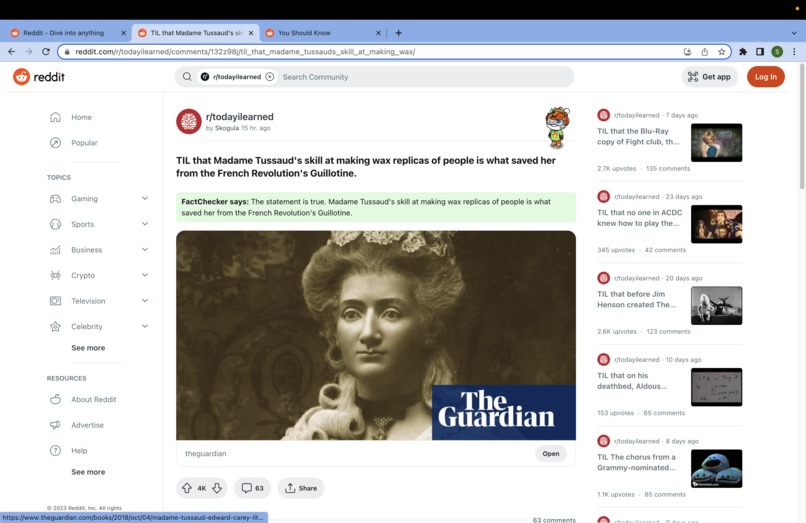Expand the Sports topic chevron
Viewport: 806px width, 523px height.
pyautogui.click(x=145, y=224)
